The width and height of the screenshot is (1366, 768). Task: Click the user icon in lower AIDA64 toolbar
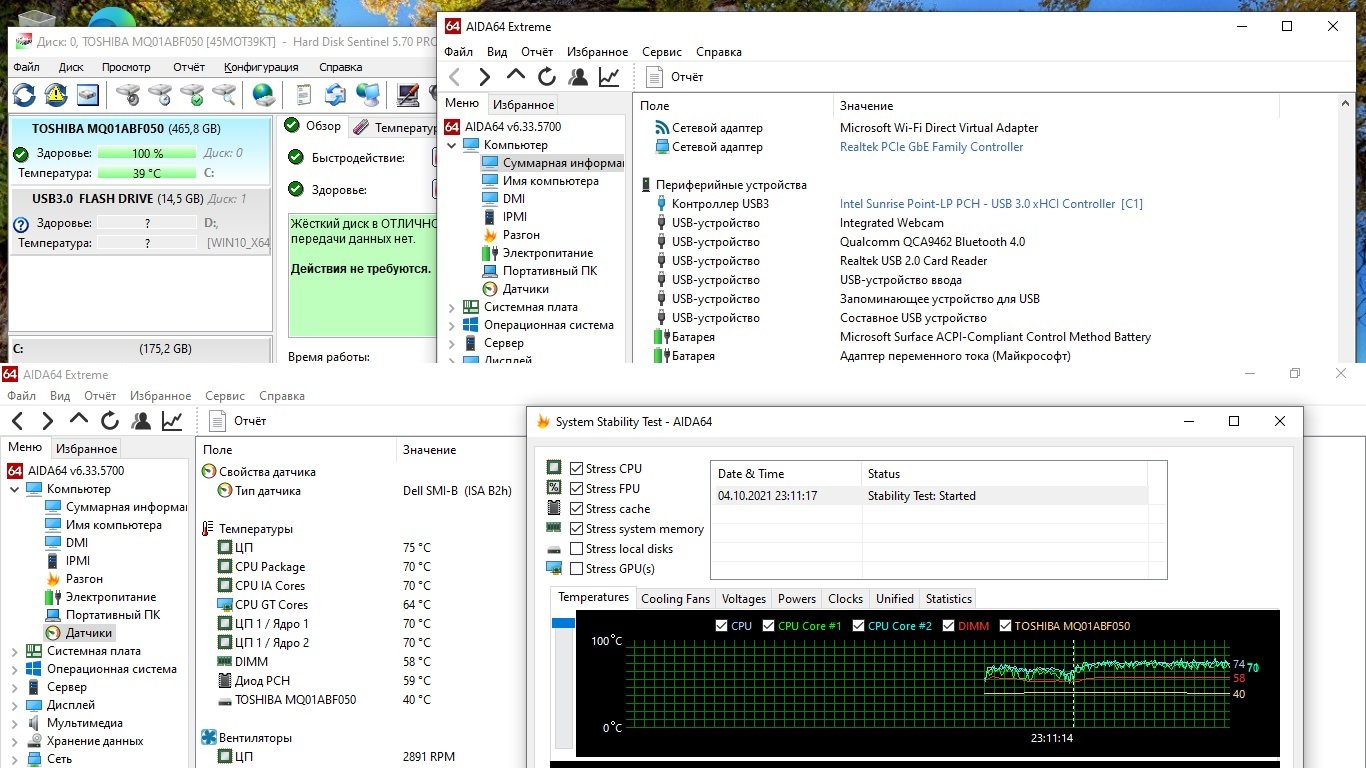click(141, 421)
